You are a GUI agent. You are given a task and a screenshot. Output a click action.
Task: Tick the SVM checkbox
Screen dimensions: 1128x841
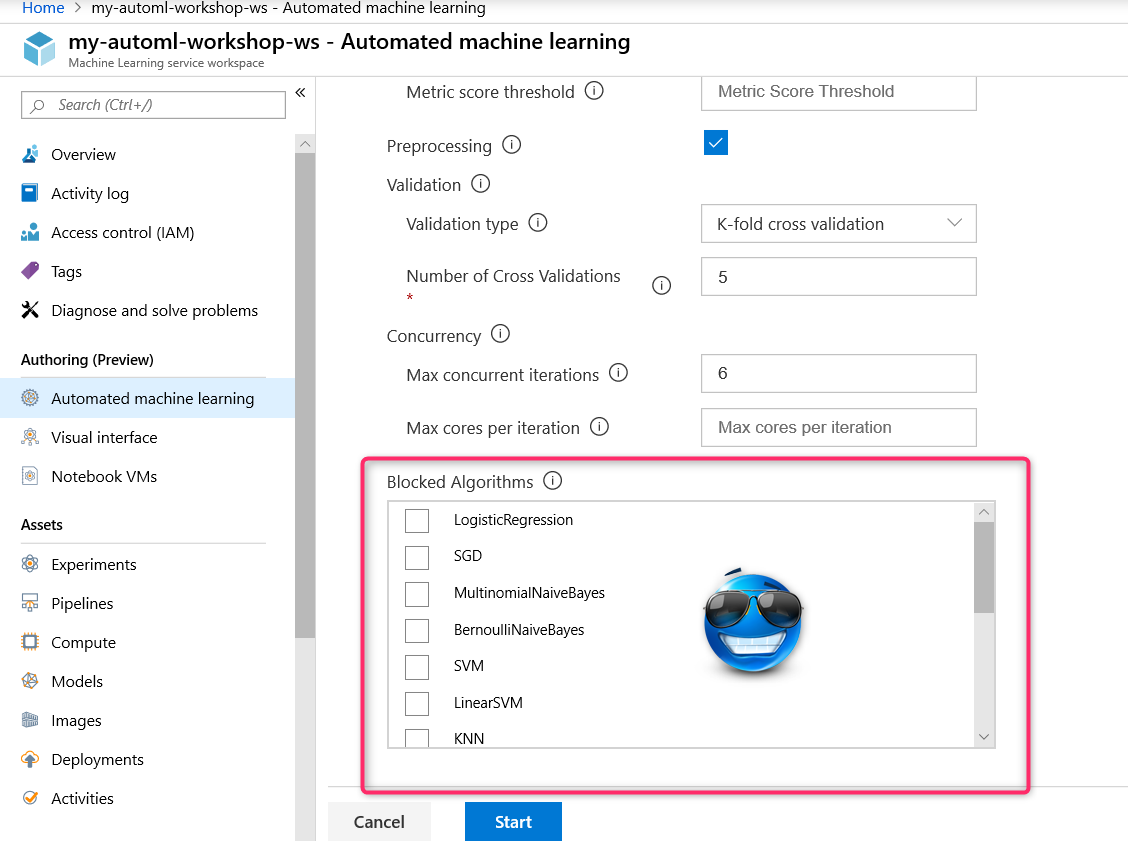[x=417, y=667]
